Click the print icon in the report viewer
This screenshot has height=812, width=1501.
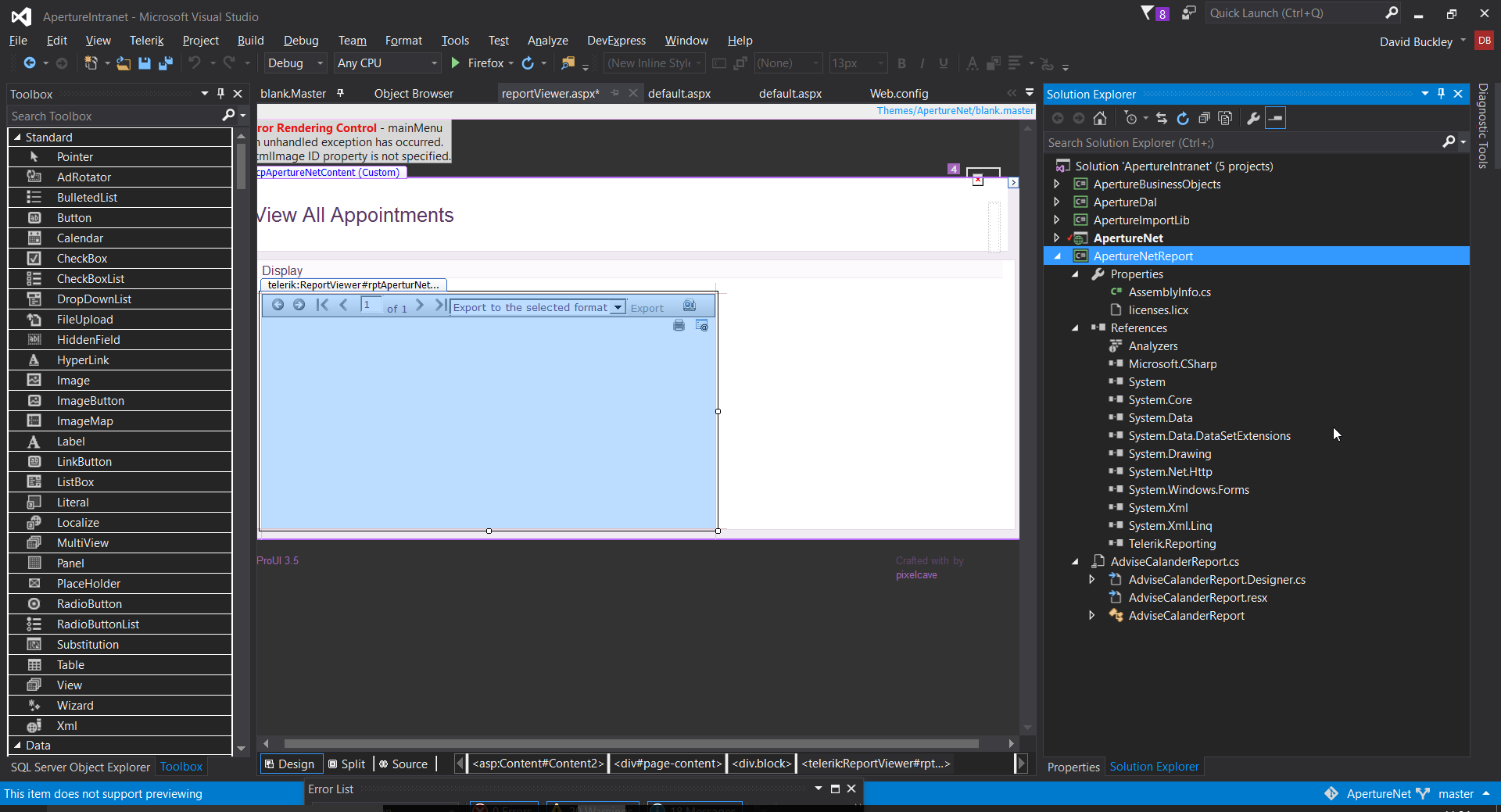(679, 325)
